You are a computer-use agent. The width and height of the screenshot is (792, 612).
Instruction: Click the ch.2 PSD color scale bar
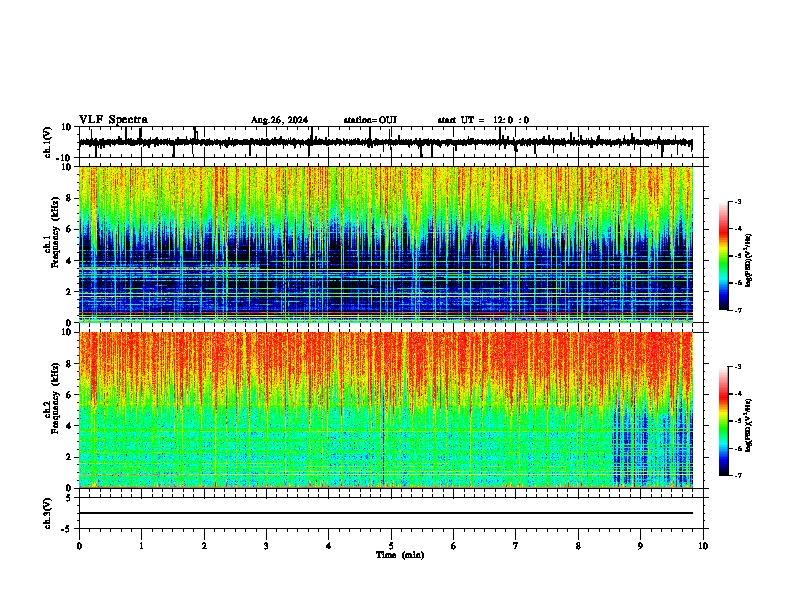coord(724,421)
